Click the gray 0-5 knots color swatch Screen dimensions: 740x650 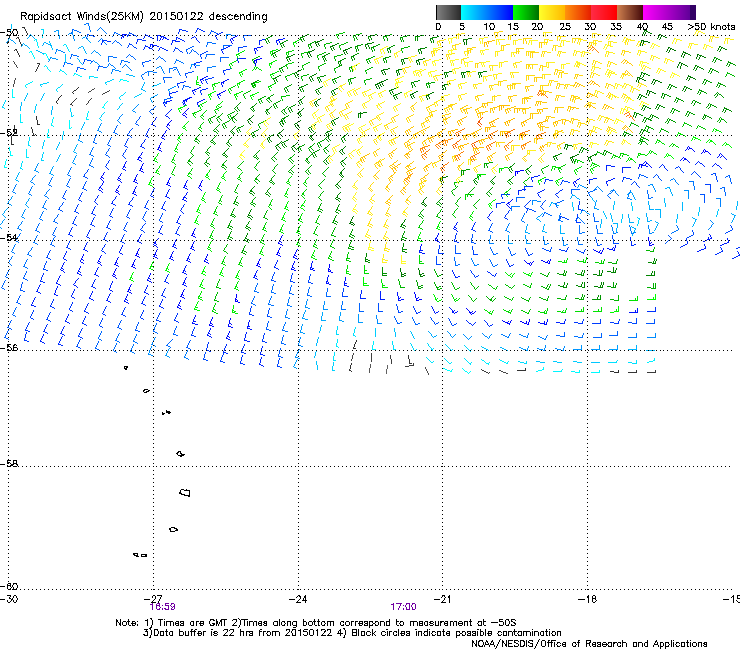coord(448,12)
